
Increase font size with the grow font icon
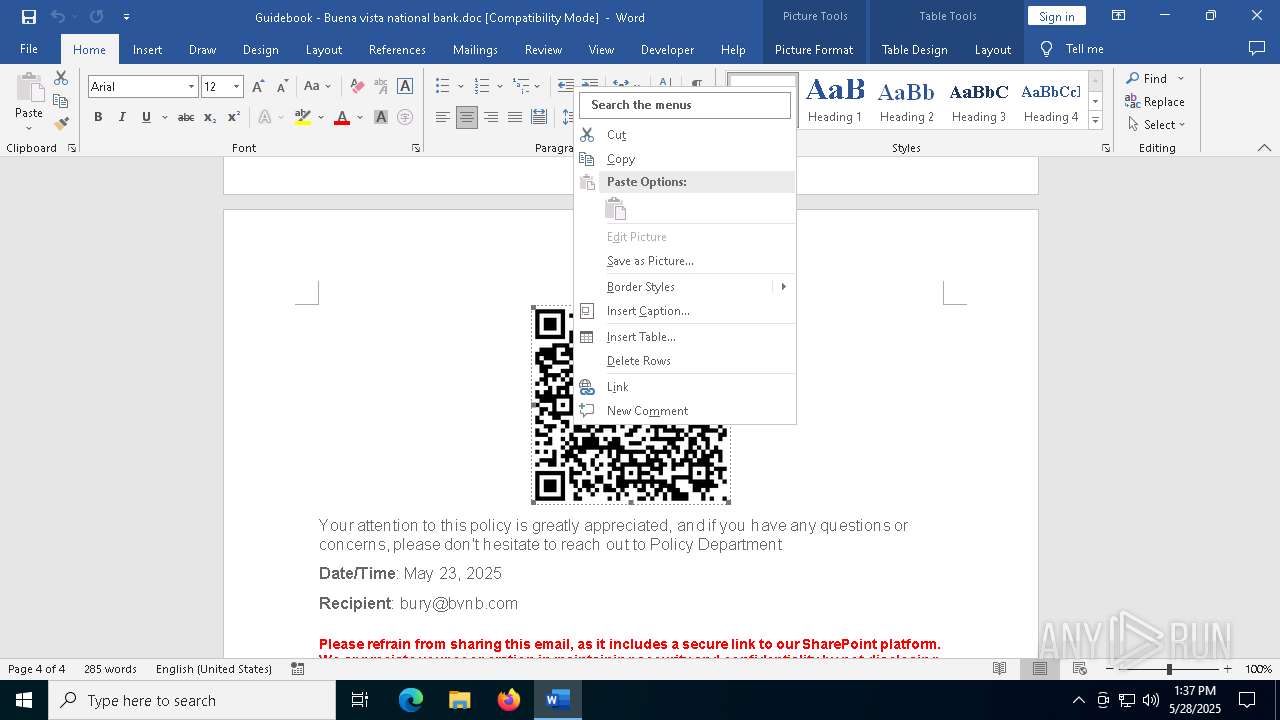[x=258, y=87]
